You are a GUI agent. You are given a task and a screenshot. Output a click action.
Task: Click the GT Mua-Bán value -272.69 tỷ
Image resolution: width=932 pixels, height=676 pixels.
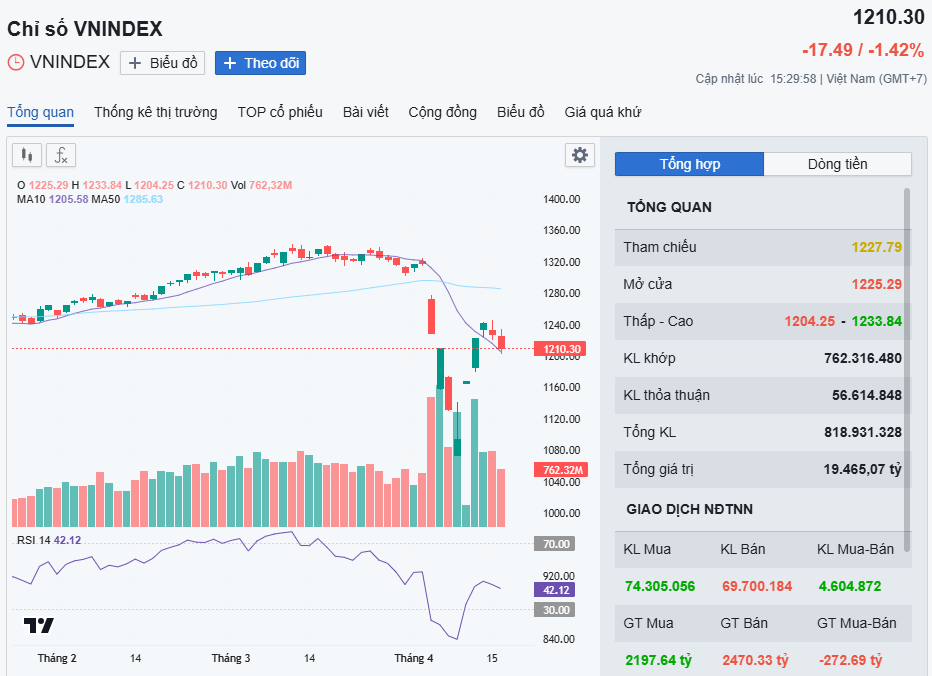[851, 660]
